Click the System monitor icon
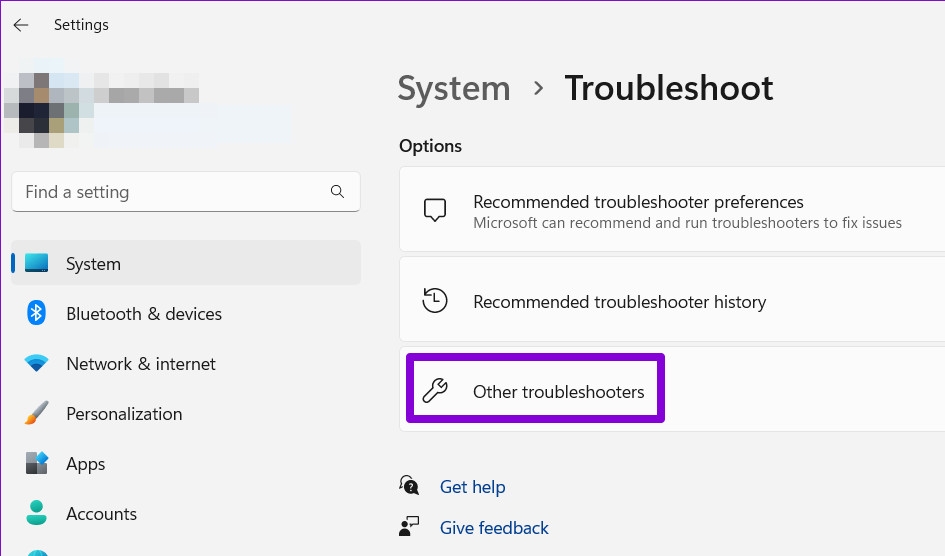The width and height of the screenshot is (945, 556). pyautogui.click(x=37, y=263)
